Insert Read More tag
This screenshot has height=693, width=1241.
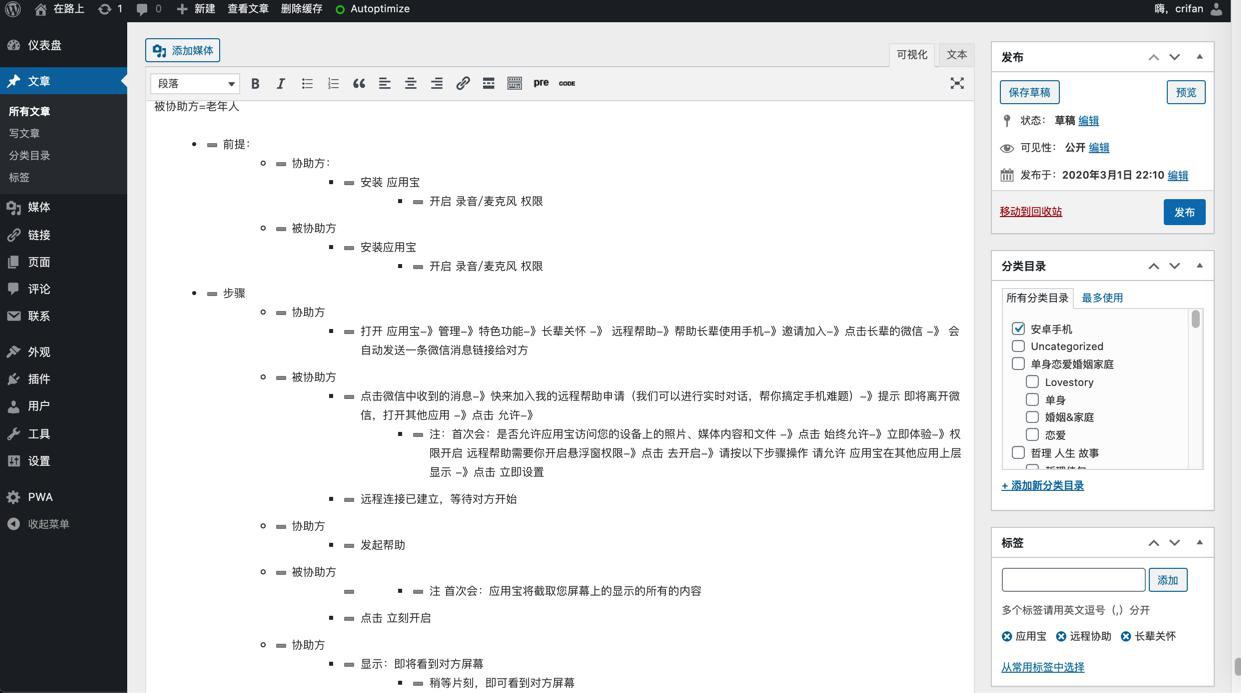tap(488, 83)
